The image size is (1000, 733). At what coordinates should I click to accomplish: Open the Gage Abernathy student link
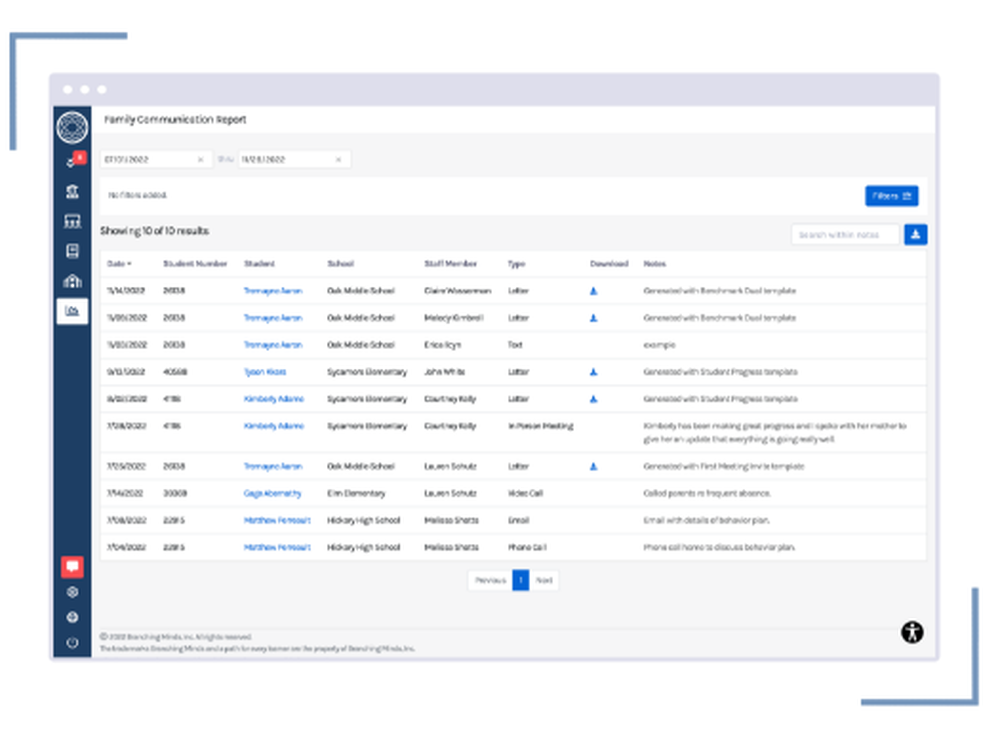[272, 493]
